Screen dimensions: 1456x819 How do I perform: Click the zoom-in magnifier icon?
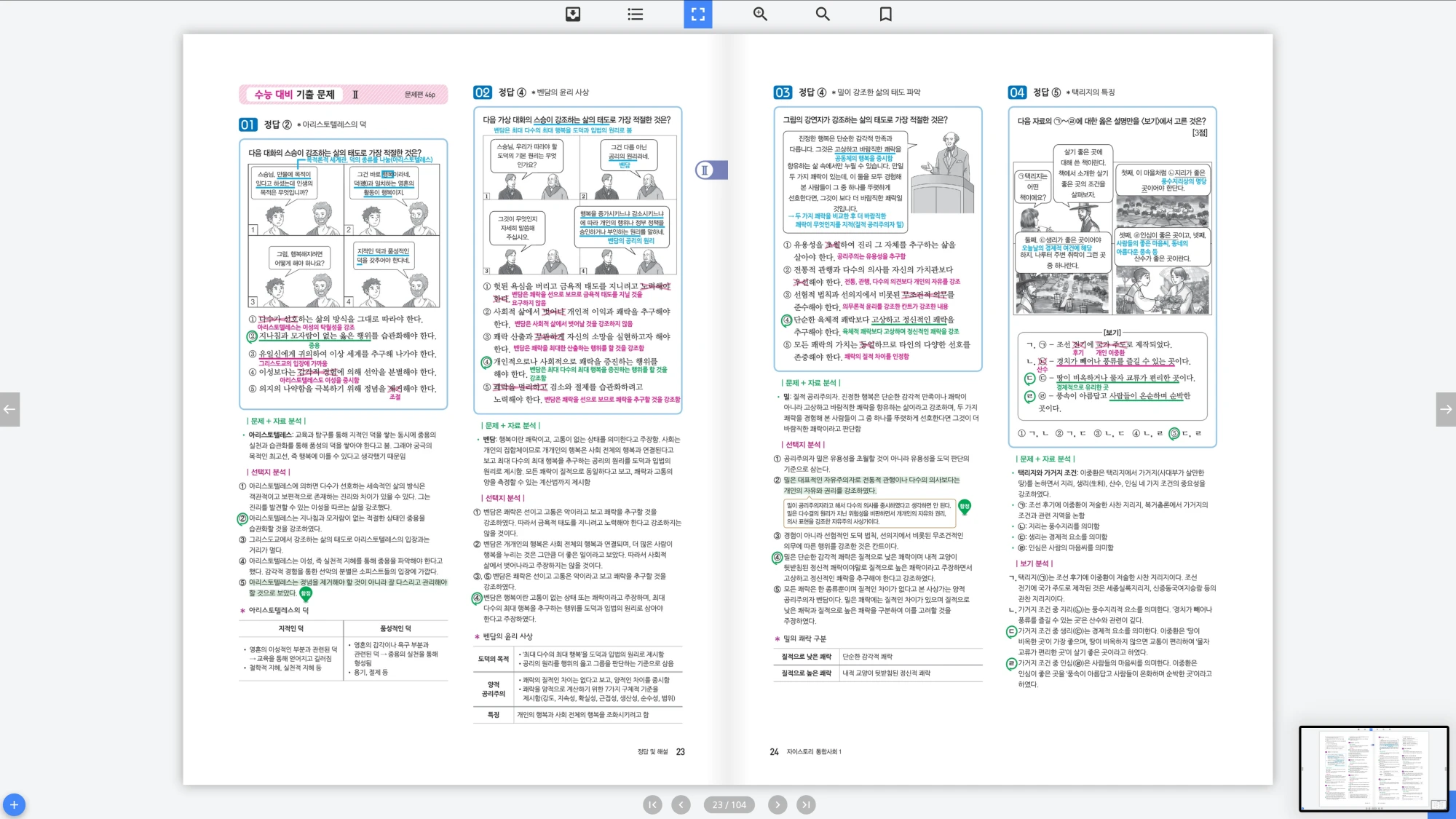coord(760,14)
